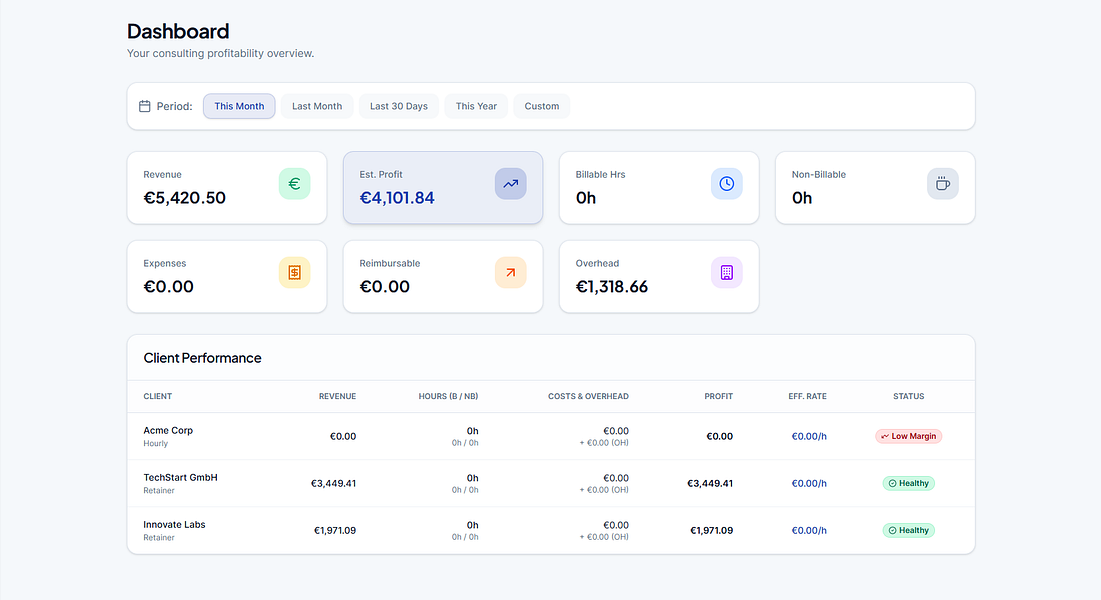Open the Custom period option
The width and height of the screenshot is (1101, 600).
(x=542, y=106)
